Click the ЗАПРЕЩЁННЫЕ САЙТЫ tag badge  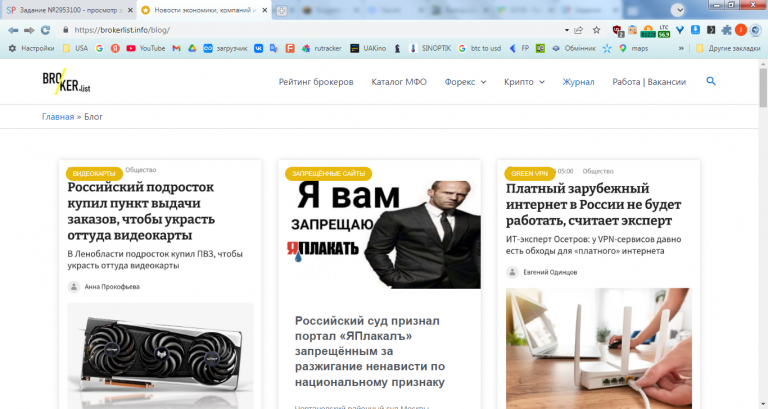coord(328,173)
